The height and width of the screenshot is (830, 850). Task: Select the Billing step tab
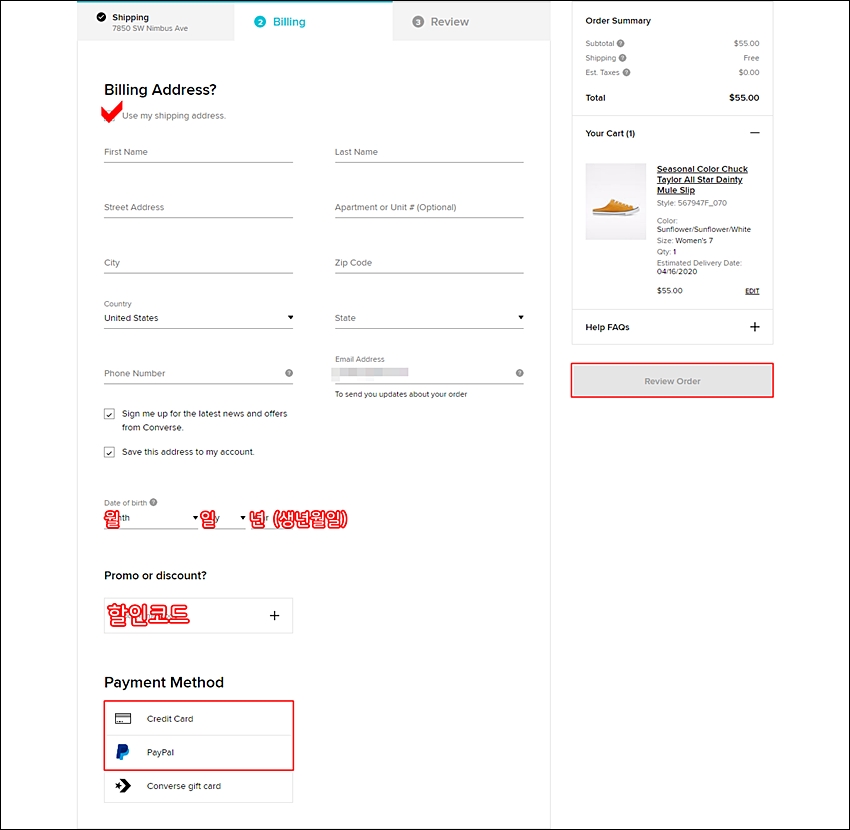pyautogui.click(x=313, y=22)
